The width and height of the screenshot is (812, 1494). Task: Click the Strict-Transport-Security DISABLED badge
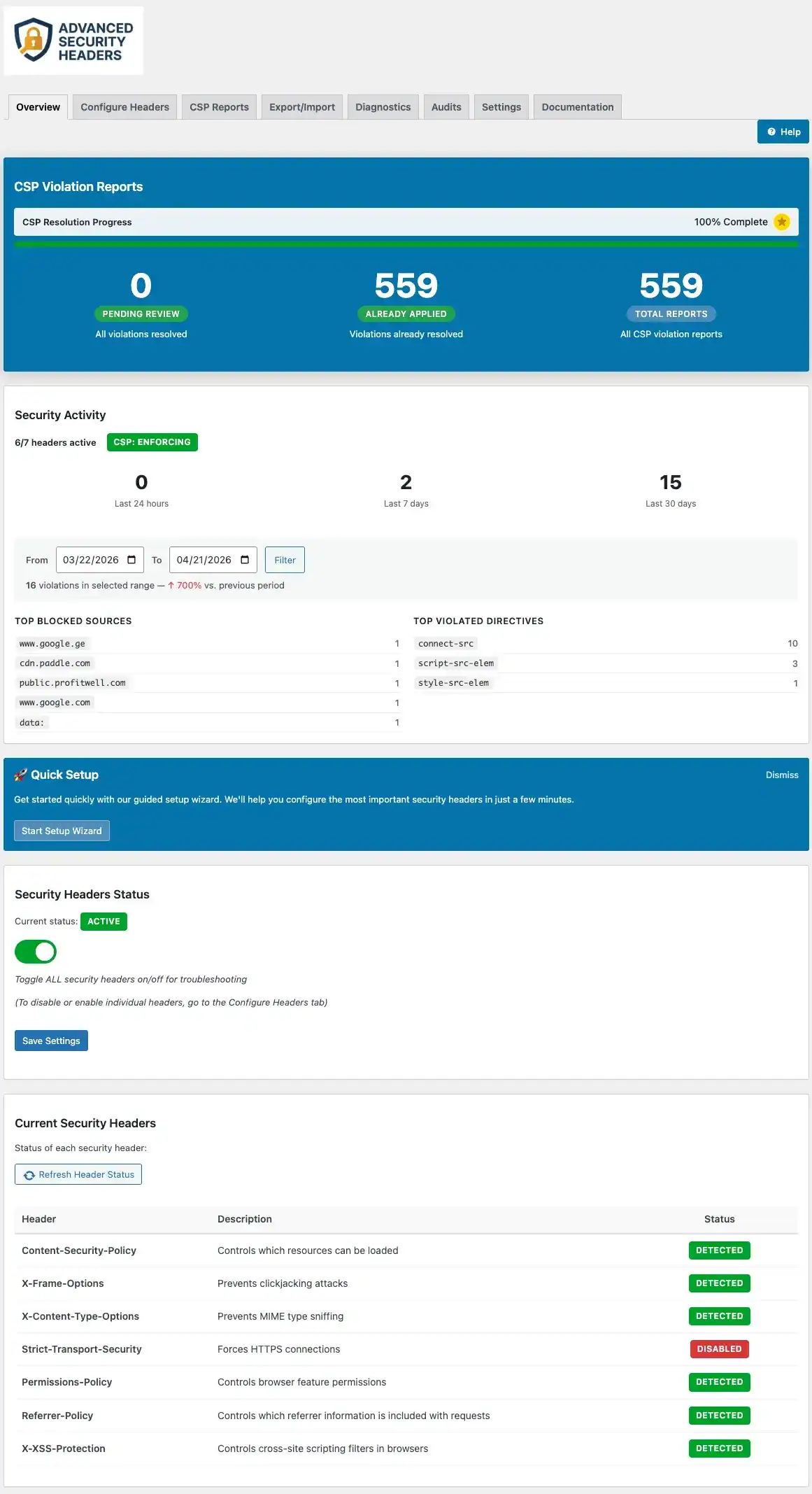(x=719, y=1349)
